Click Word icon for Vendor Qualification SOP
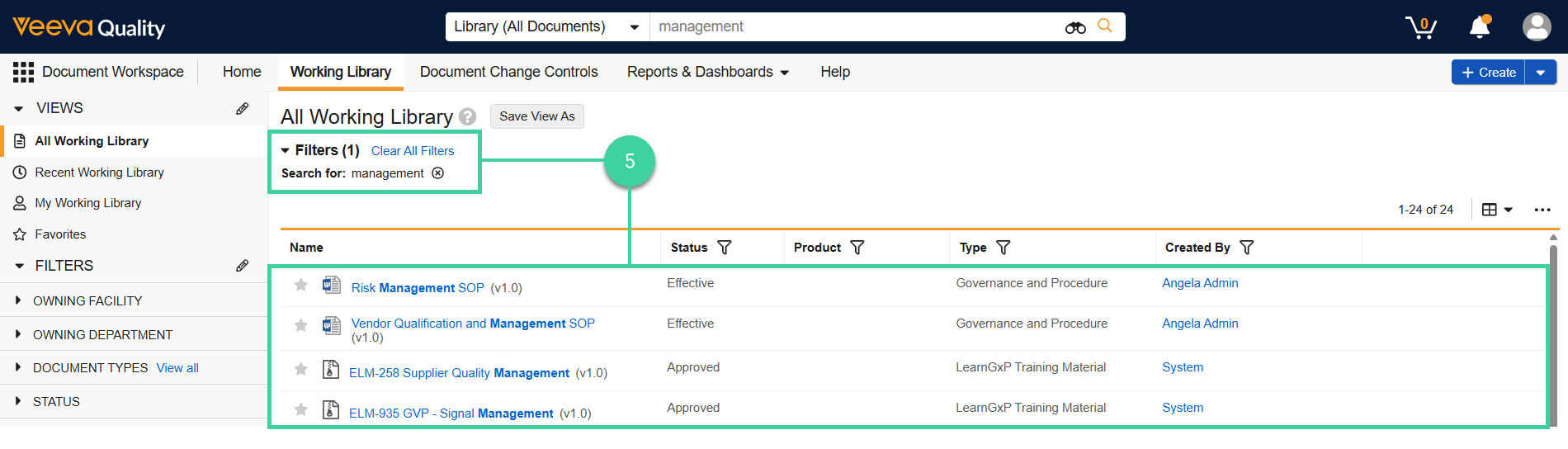1568x449 pixels. [332, 325]
